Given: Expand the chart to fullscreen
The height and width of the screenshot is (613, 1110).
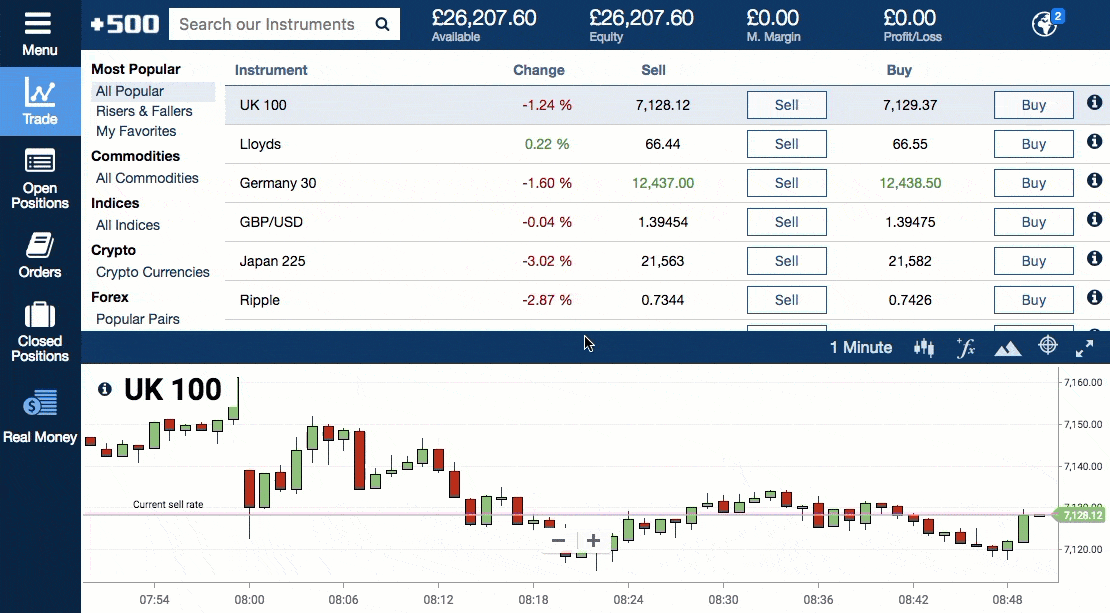Looking at the screenshot, I should click(1085, 348).
